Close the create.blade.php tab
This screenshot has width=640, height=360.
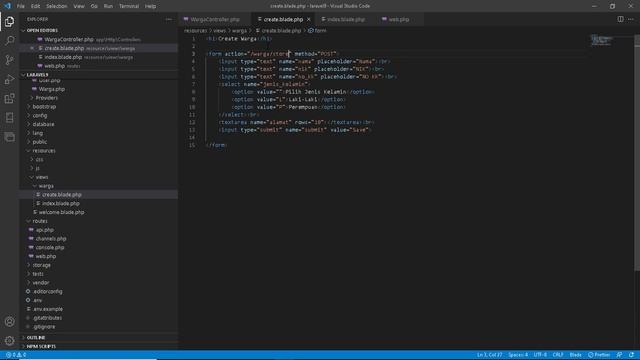309,19
